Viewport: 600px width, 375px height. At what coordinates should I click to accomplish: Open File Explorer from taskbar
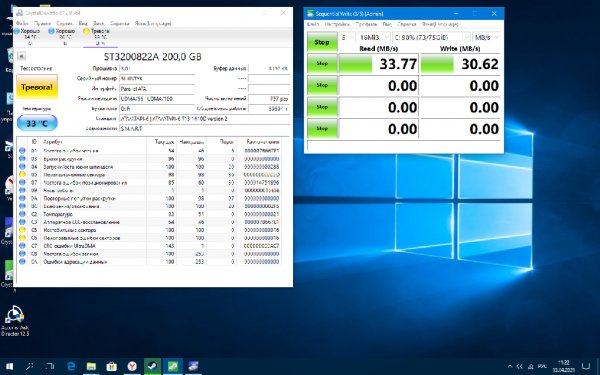(x=91, y=366)
